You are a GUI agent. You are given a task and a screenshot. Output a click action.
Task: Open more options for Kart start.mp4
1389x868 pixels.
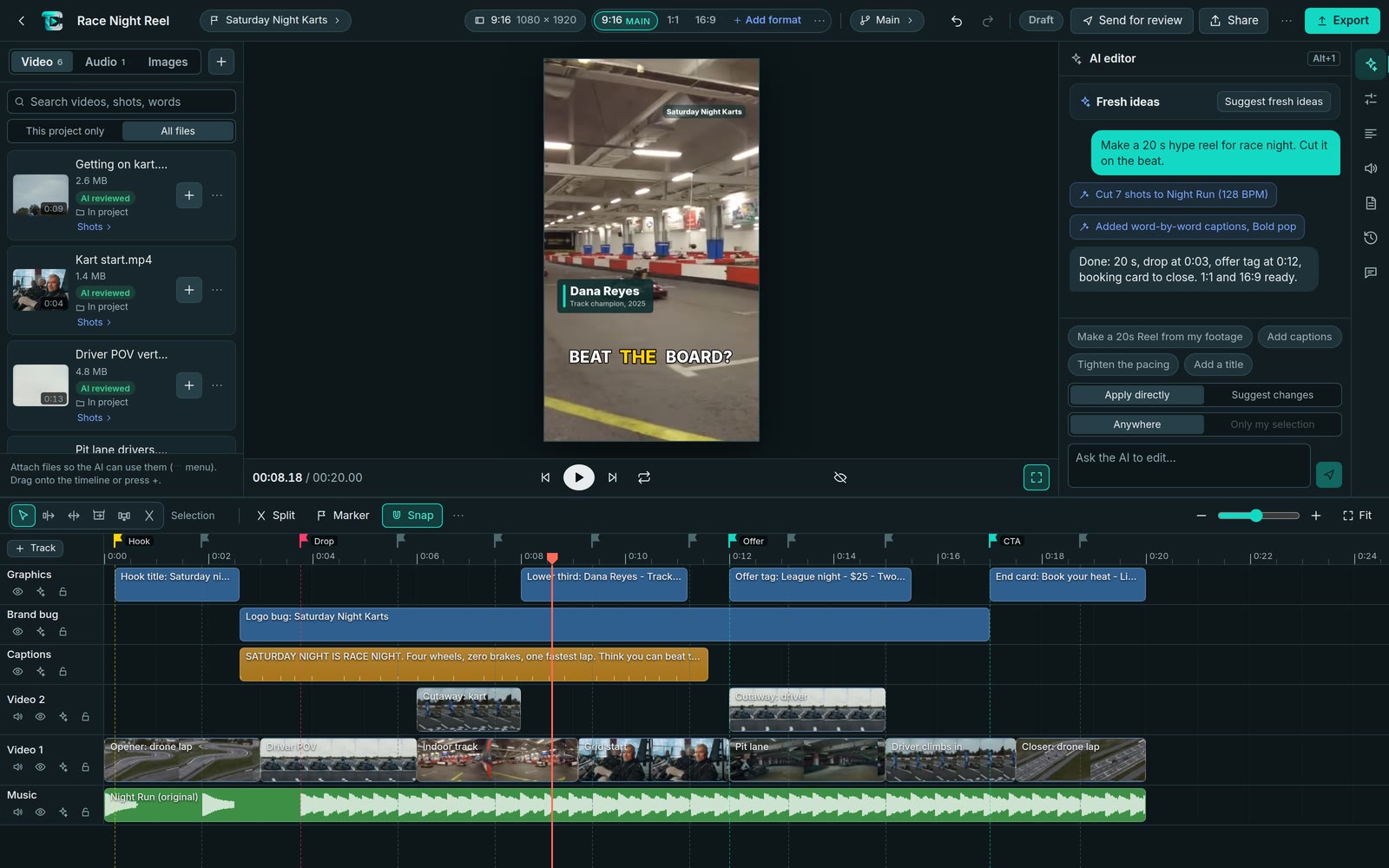pos(217,290)
